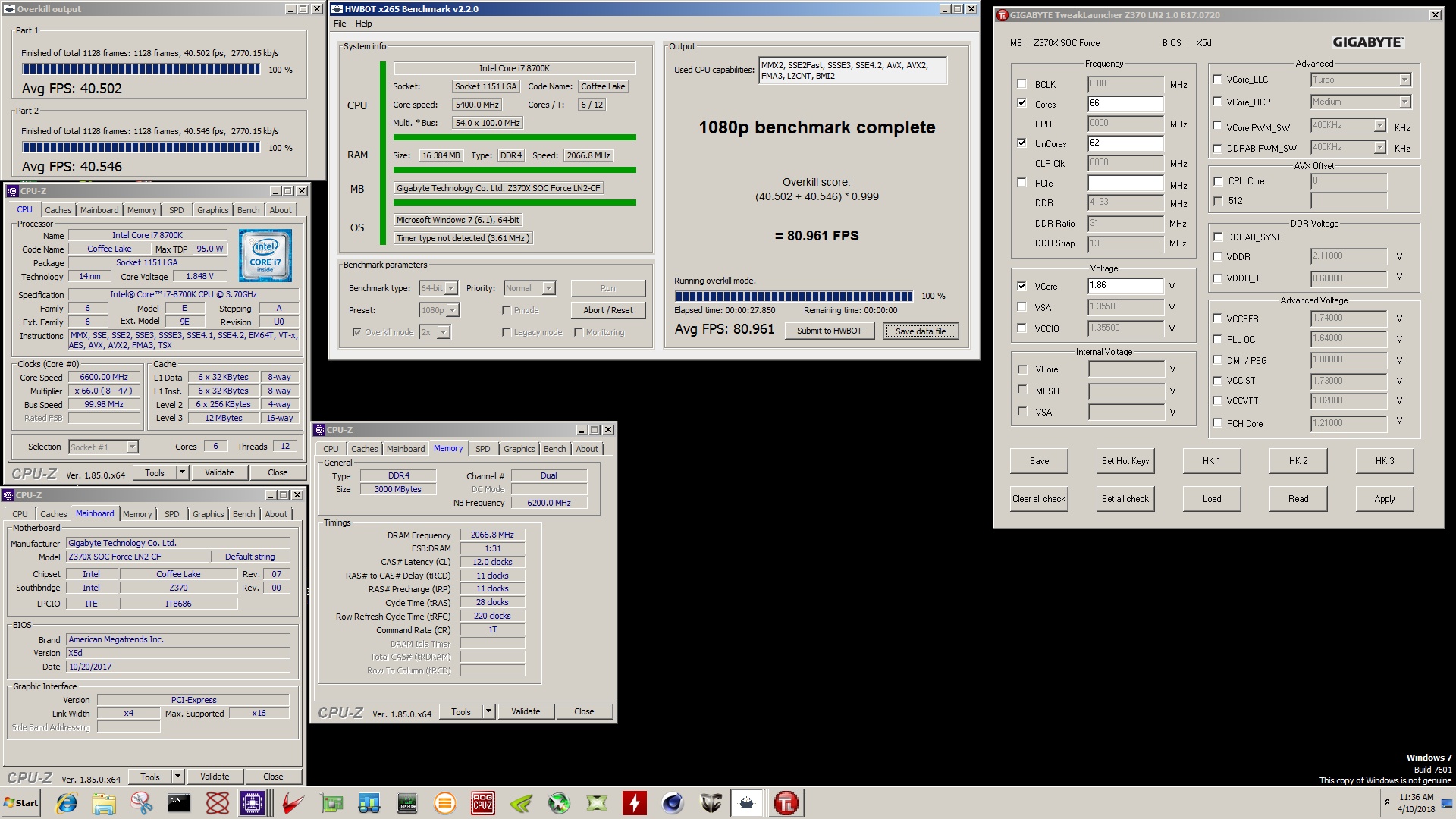
Task: Click Validate in CPU-Z Memory window
Action: point(526,711)
